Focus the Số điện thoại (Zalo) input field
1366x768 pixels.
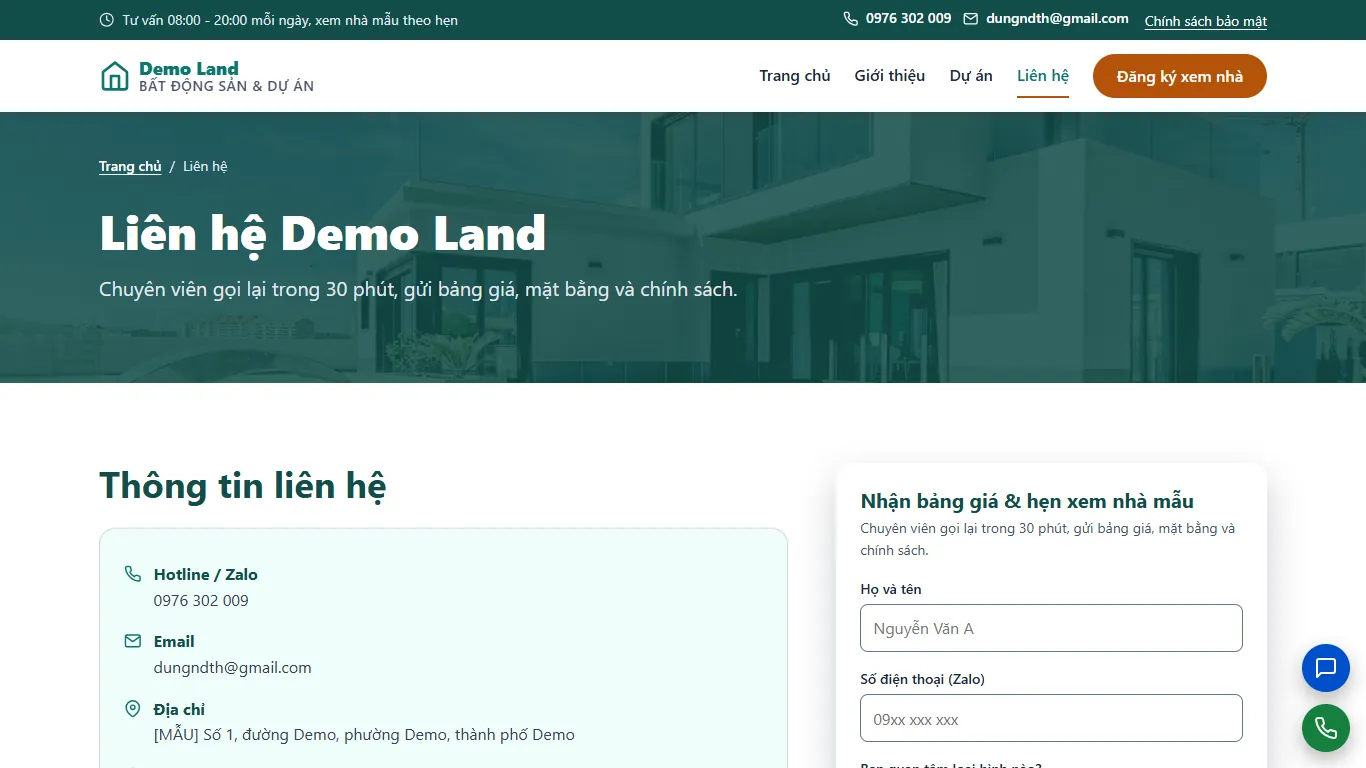click(x=1051, y=718)
